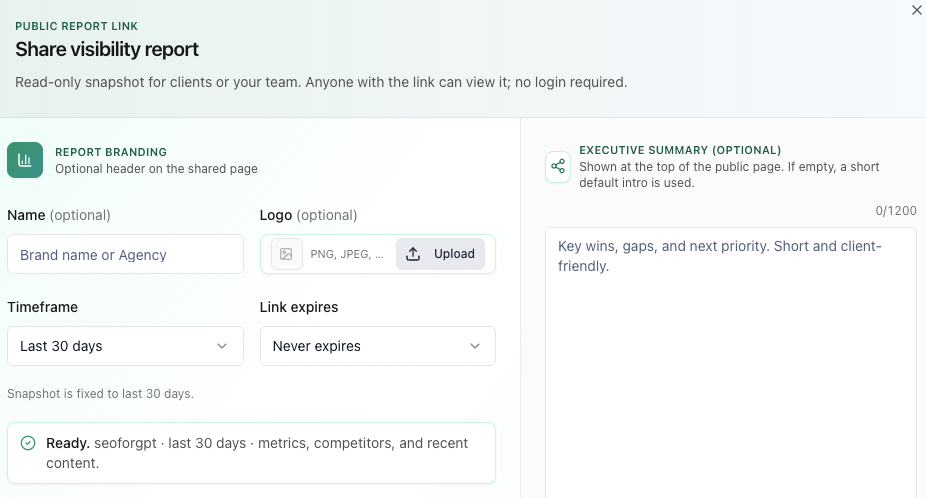This screenshot has width=926, height=498.
Task: Close the Share visibility report dialog
Action: pyautogui.click(x=916, y=10)
